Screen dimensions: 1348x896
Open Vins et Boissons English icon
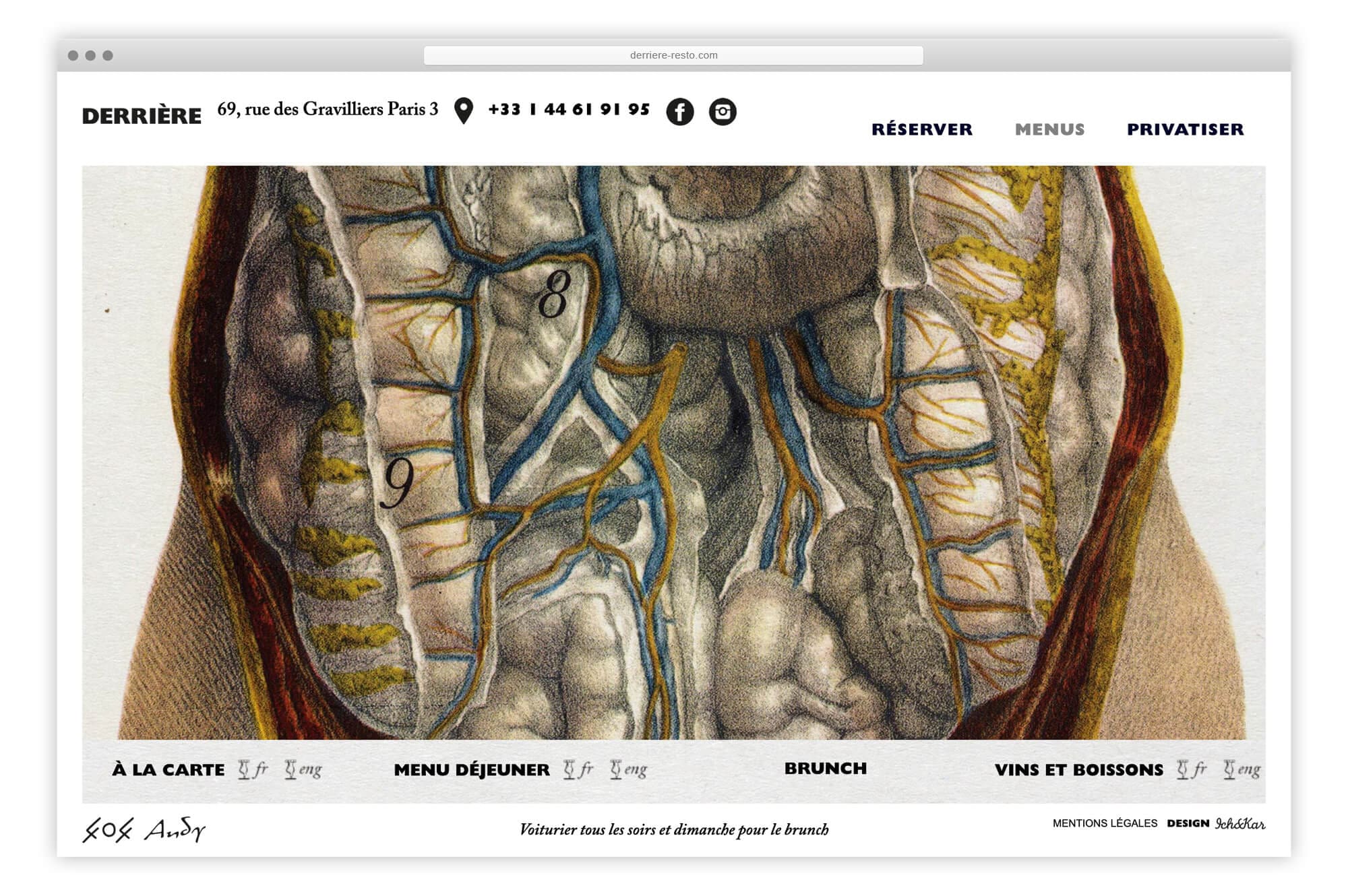tap(1242, 769)
